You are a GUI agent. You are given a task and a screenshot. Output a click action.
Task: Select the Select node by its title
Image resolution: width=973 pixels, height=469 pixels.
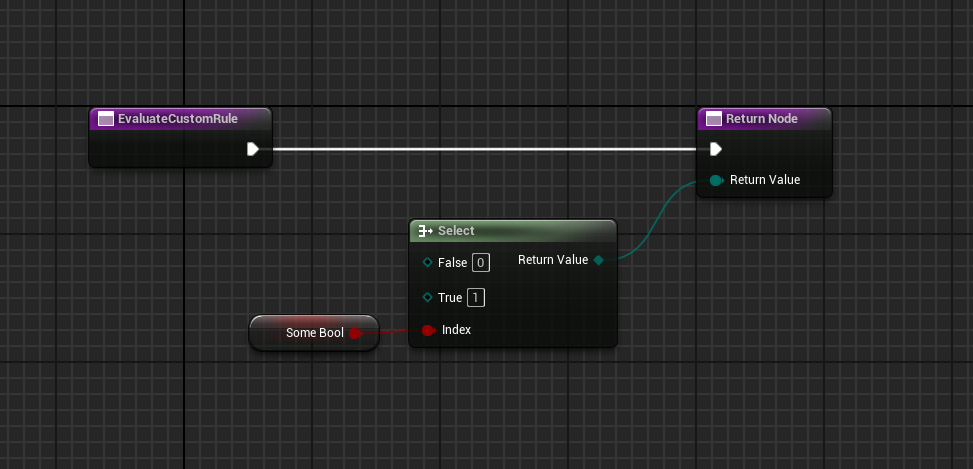click(x=456, y=231)
